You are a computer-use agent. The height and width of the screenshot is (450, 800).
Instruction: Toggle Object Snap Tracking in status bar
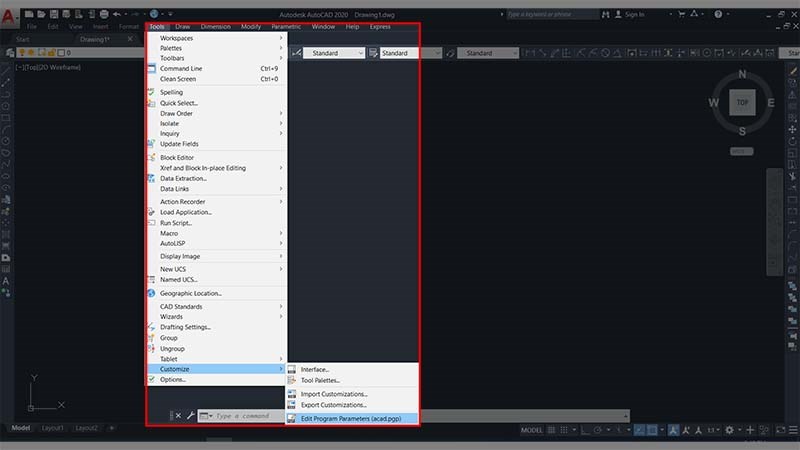[x=639, y=430]
